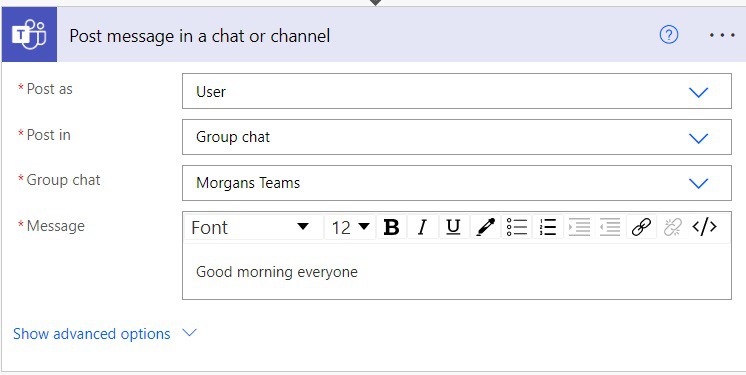Insert a bulleted list
Image resolution: width=746 pixels, height=375 pixels.
click(x=517, y=227)
